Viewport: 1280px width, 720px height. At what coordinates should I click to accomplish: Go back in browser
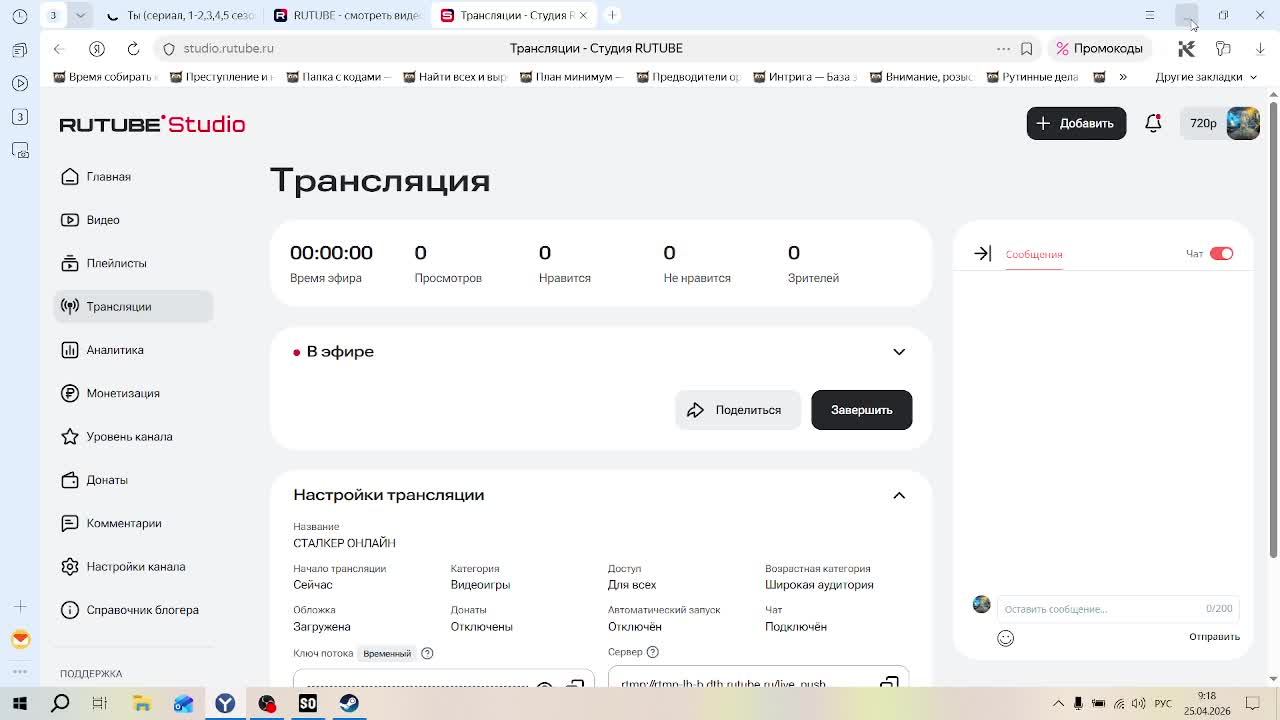pos(59,48)
